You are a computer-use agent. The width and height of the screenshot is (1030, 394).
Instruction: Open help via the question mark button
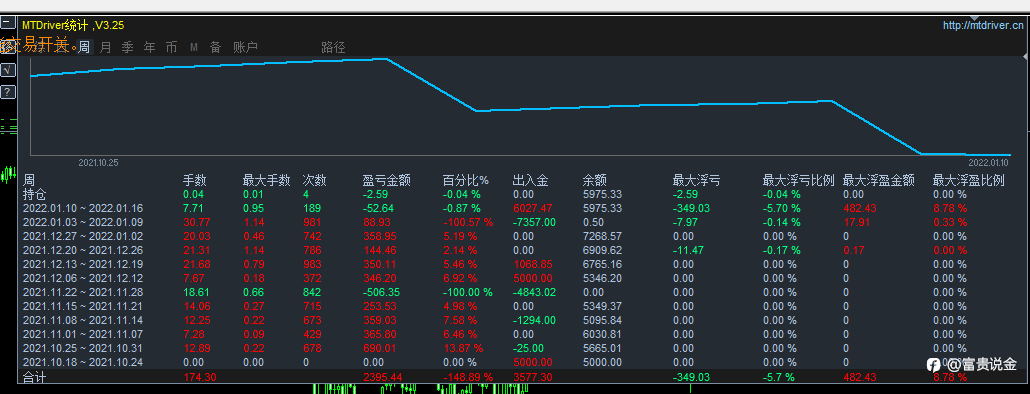pos(7,91)
